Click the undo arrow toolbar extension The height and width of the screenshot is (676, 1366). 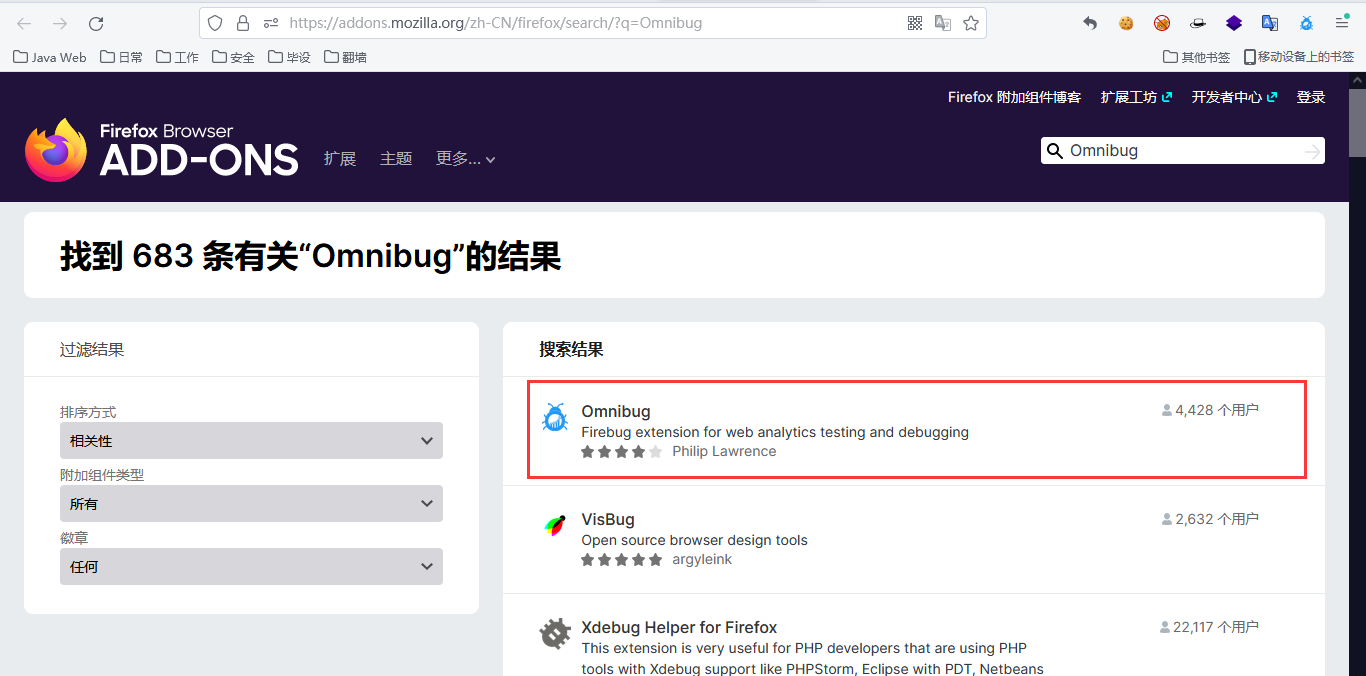(1090, 23)
